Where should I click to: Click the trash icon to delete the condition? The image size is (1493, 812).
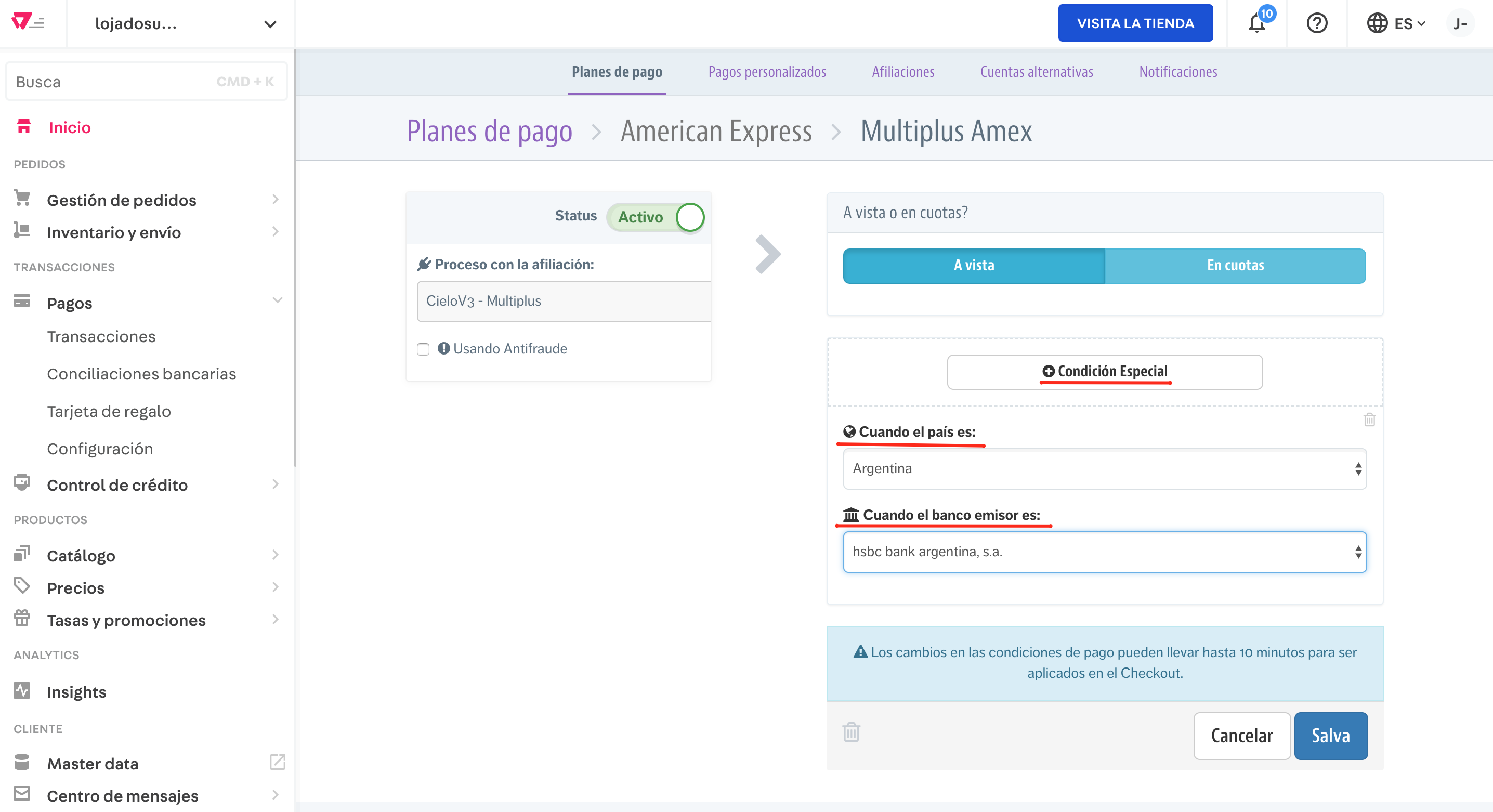[1369, 419]
